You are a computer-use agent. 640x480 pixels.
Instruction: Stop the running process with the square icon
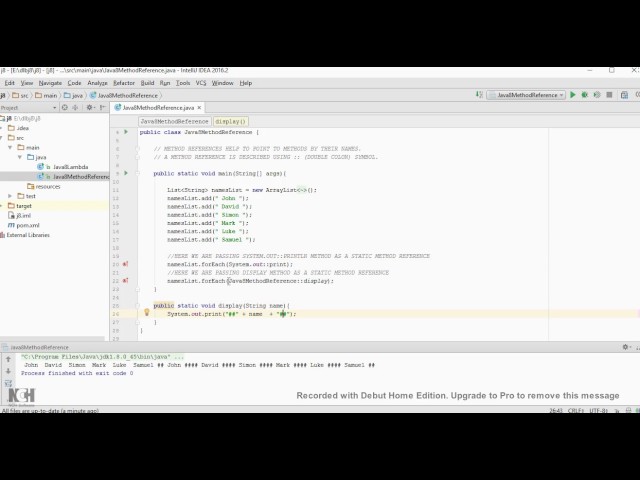coord(609,95)
